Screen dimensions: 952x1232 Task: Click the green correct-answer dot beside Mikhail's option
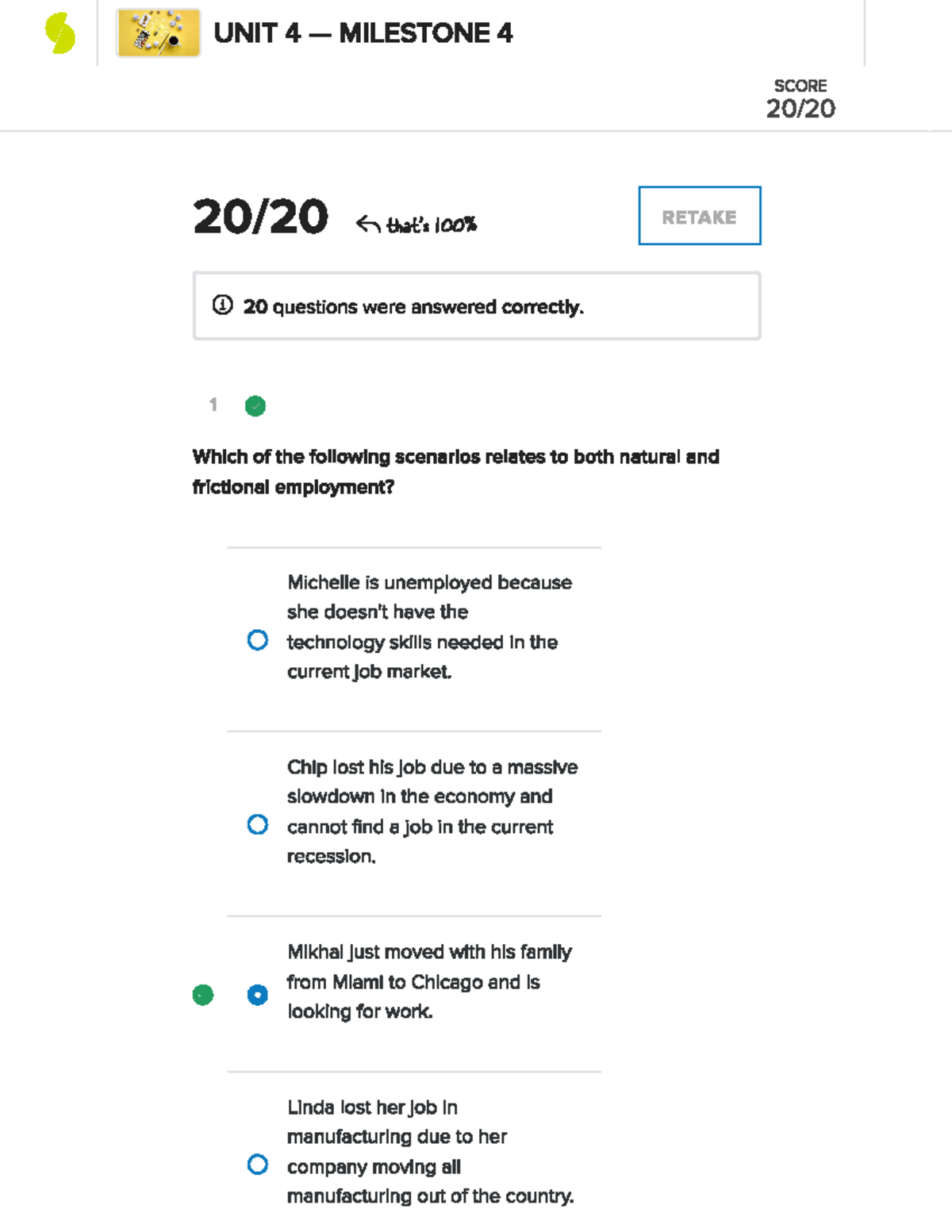202,995
